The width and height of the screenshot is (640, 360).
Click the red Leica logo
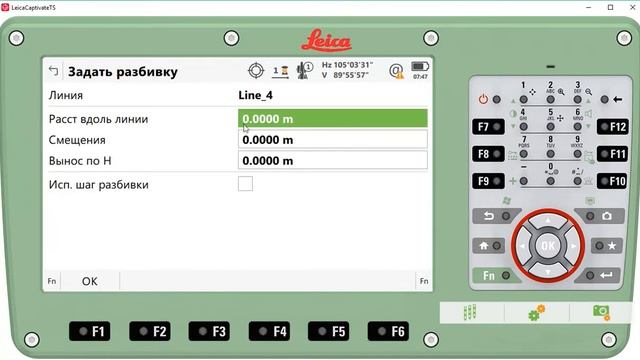click(x=326, y=40)
